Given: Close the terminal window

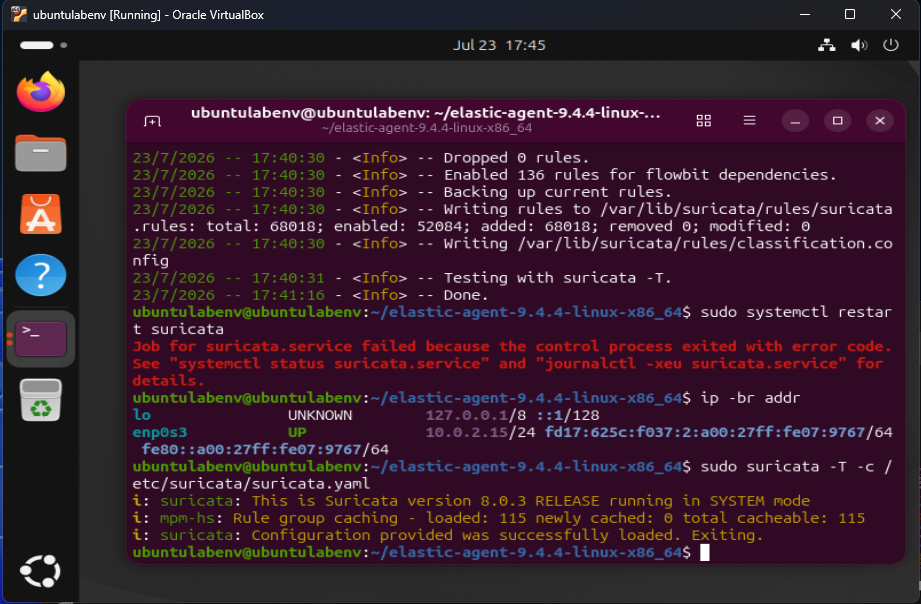Looking at the screenshot, I should click(x=880, y=121).
